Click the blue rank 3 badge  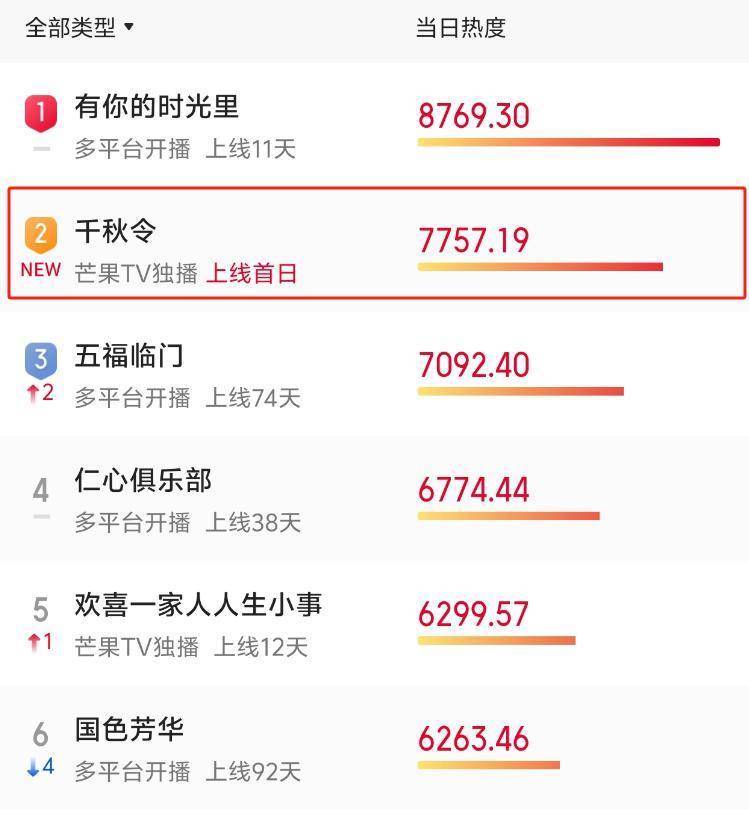pos(41,358)
